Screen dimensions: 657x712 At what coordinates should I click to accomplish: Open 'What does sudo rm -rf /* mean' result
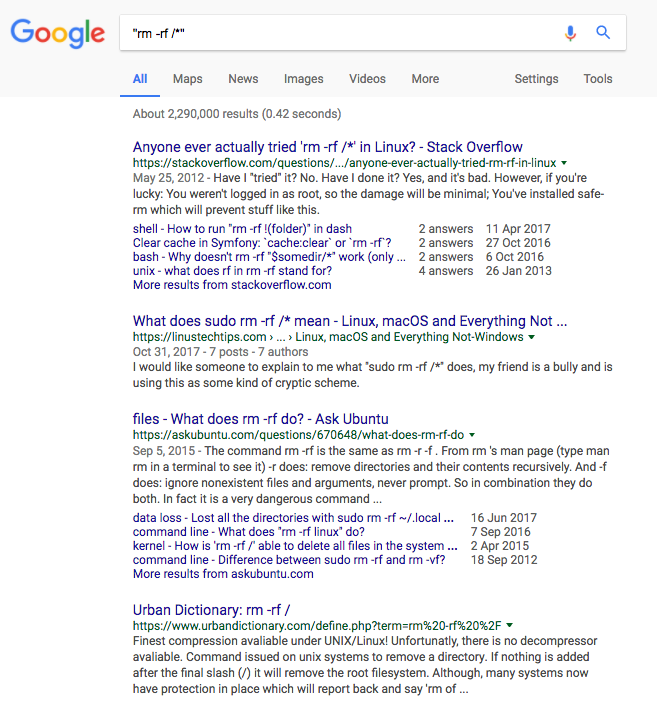(x=350, y=321)
